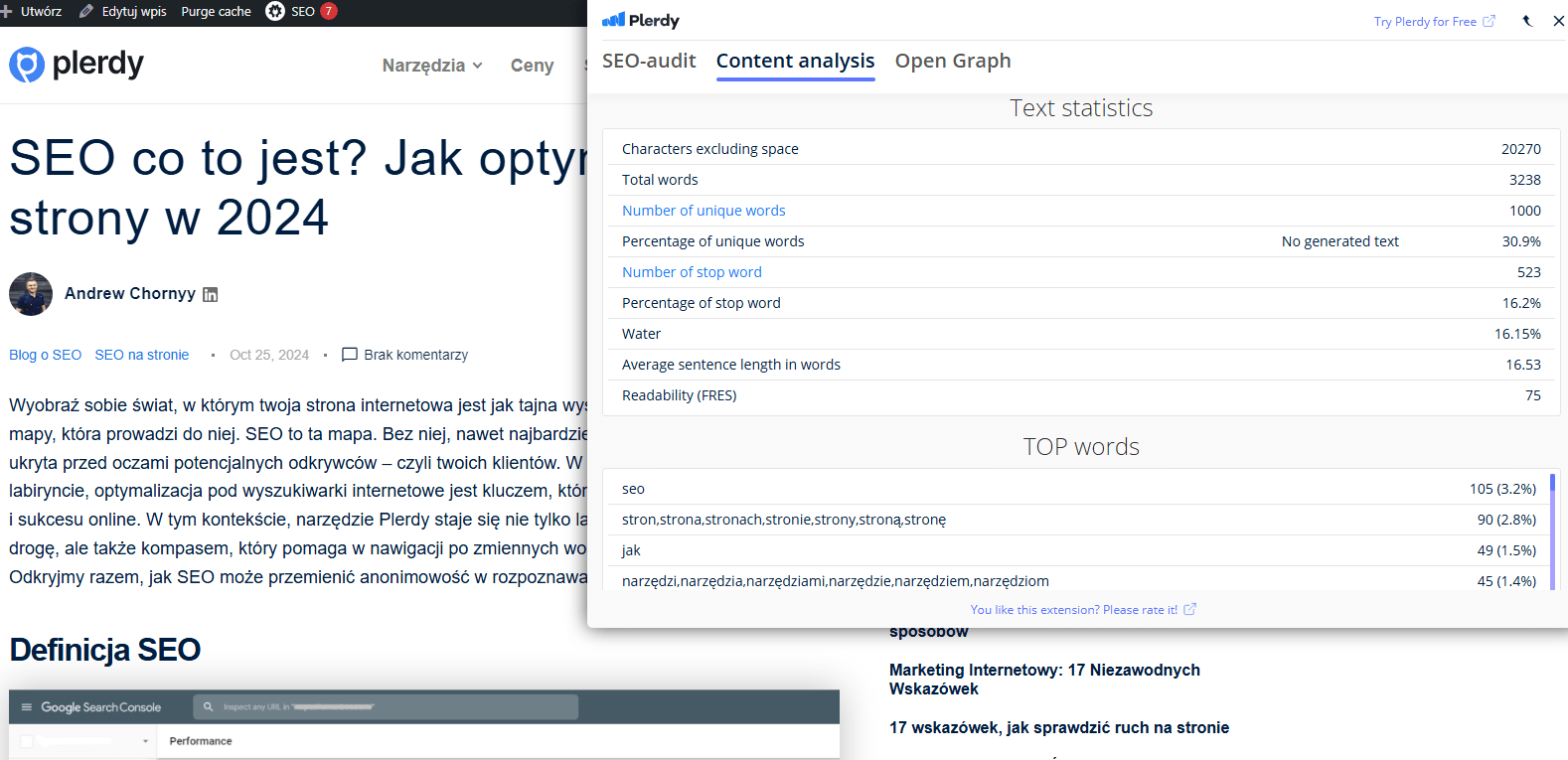Switch to the SEO-audit tab
Viewport: 1568px width, 760px height.
(649, 61)
